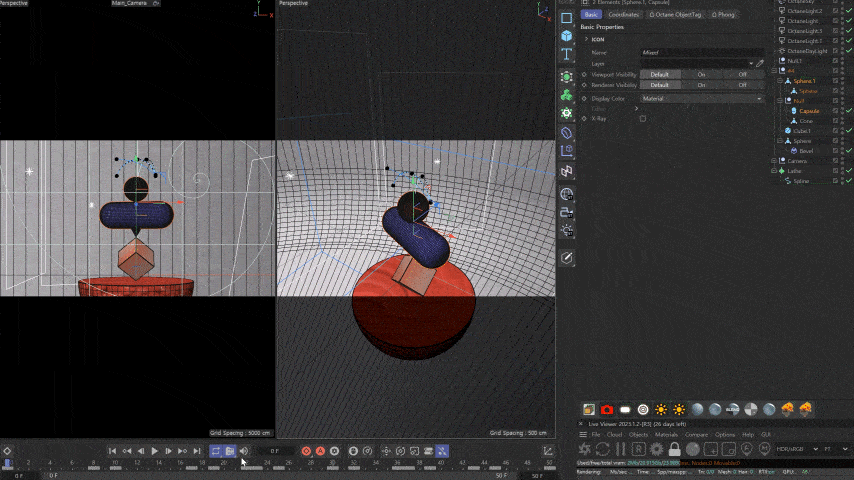This screenshot has width=854, height=480.
Task: Select the Capsule object in tree
Action: (809, 111)
